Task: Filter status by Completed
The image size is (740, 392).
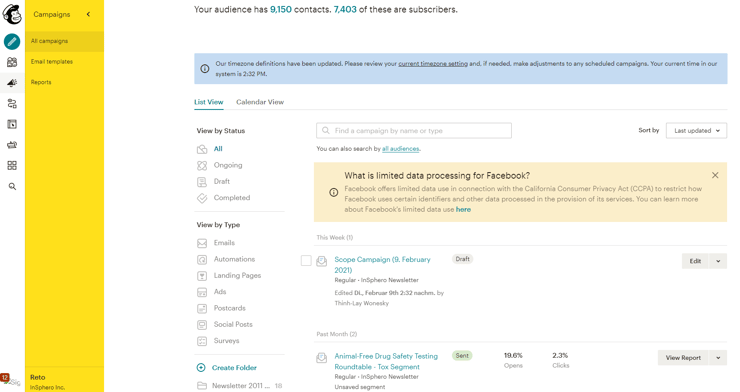Action: point(232,198)
